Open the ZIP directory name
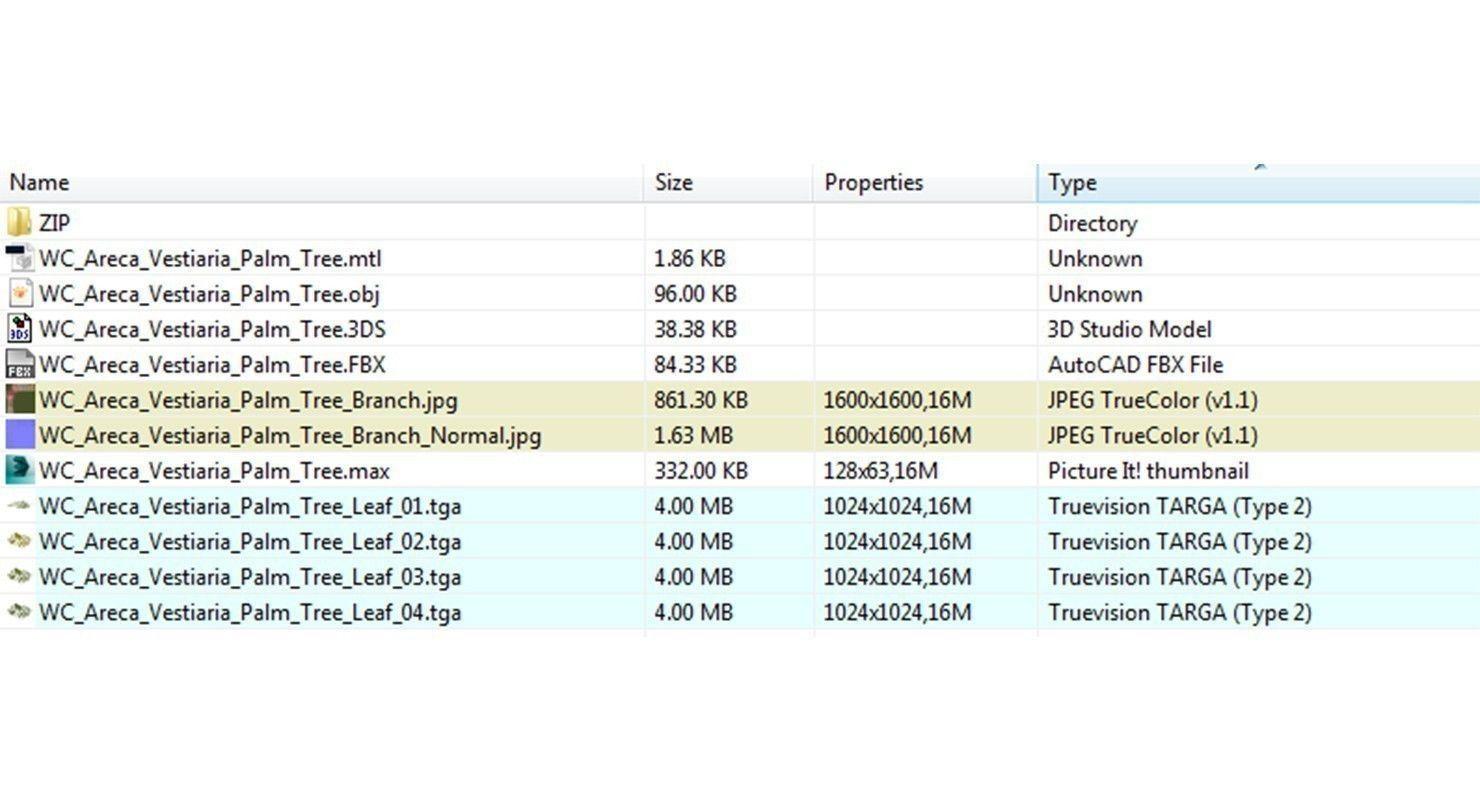The image size is (1480, 800). [x=54, y=223]
